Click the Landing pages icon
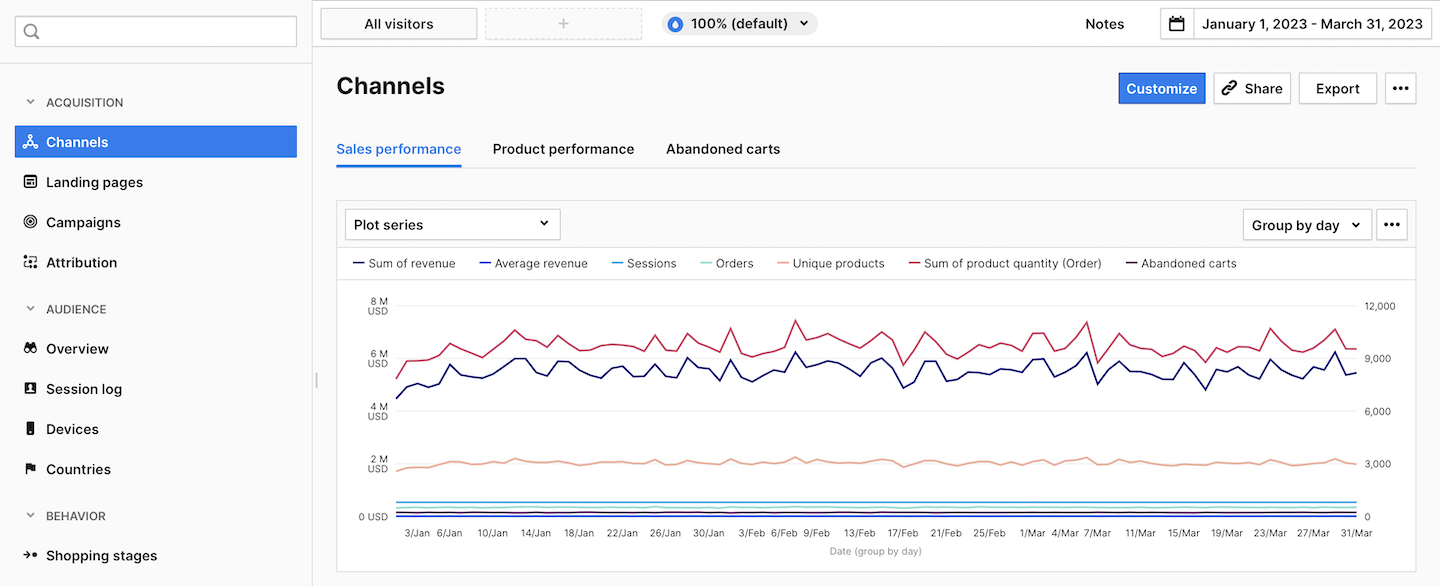The image size is (1440, 586). [30, 182]
